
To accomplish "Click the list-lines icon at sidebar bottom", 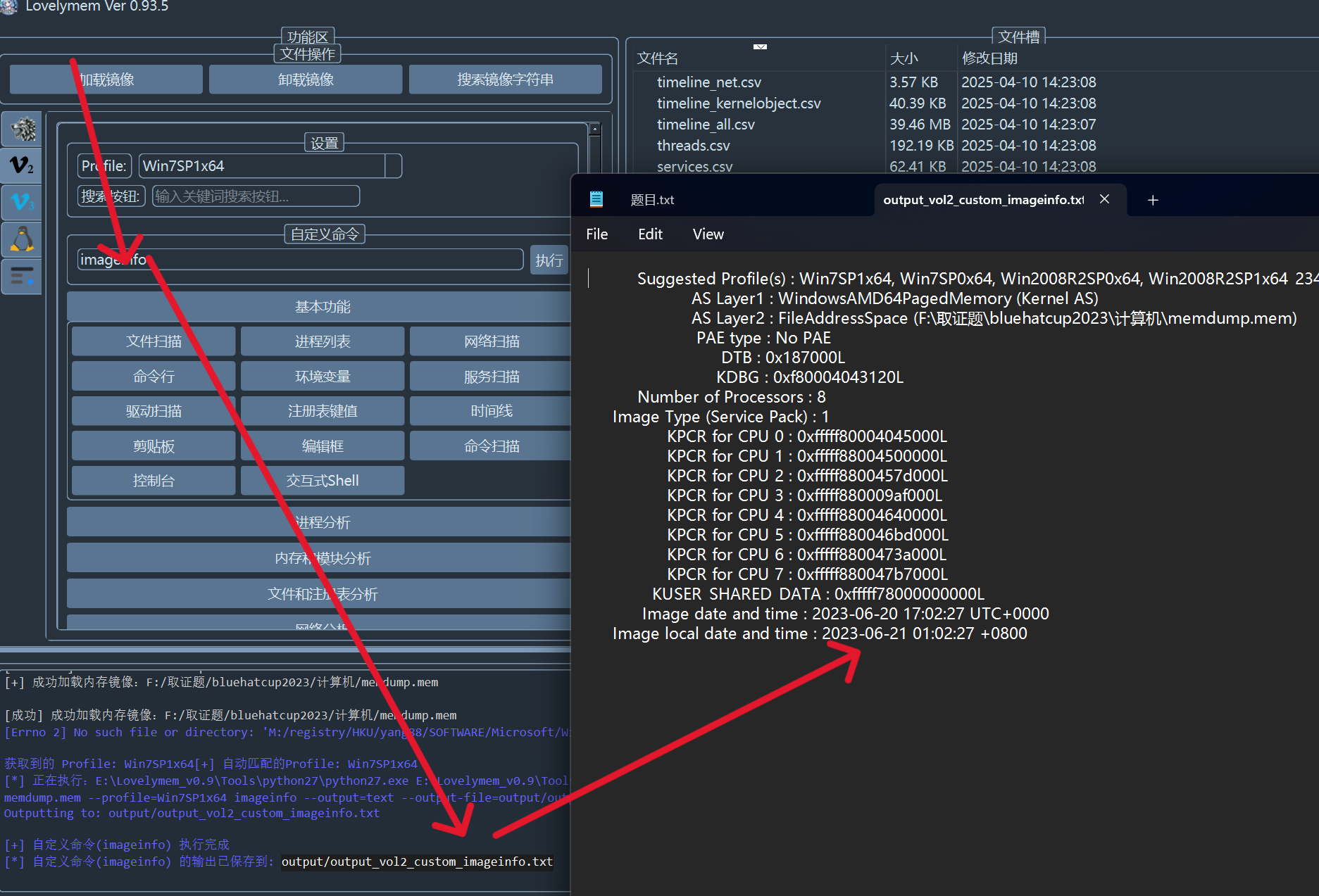I will coord(23,276).
